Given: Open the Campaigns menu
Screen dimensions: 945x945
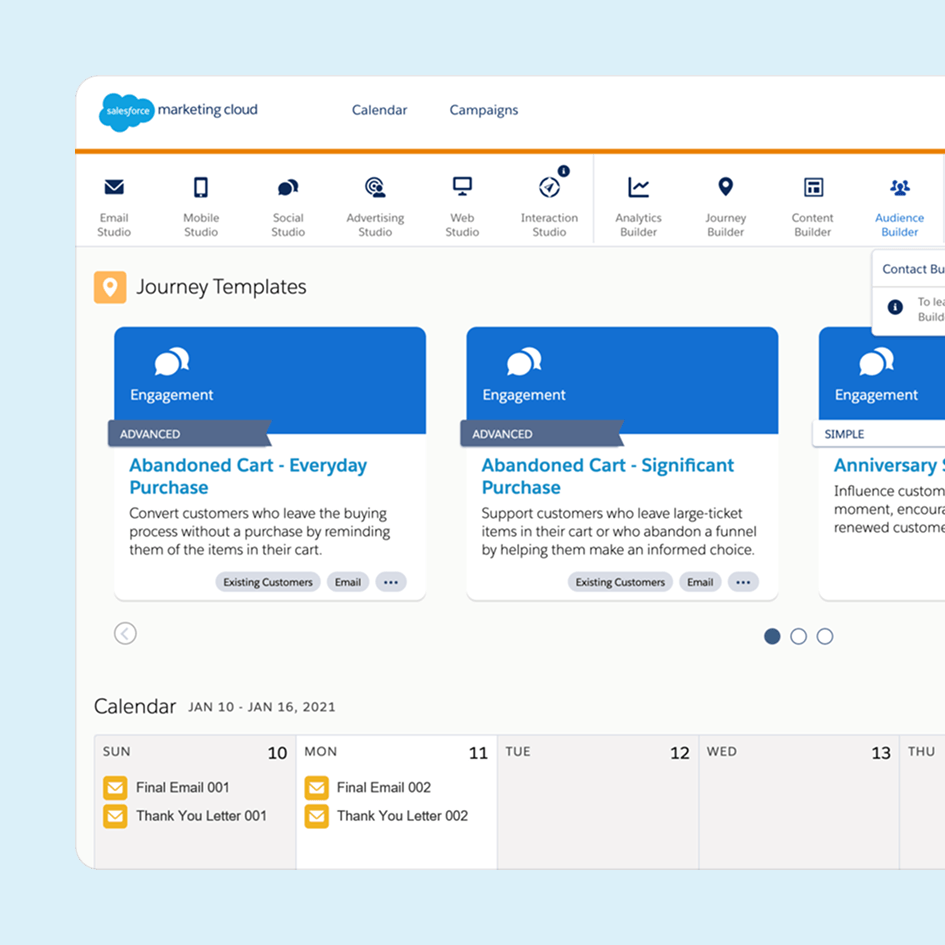Looking at the screenshot, I should click(x=484, y=110).
